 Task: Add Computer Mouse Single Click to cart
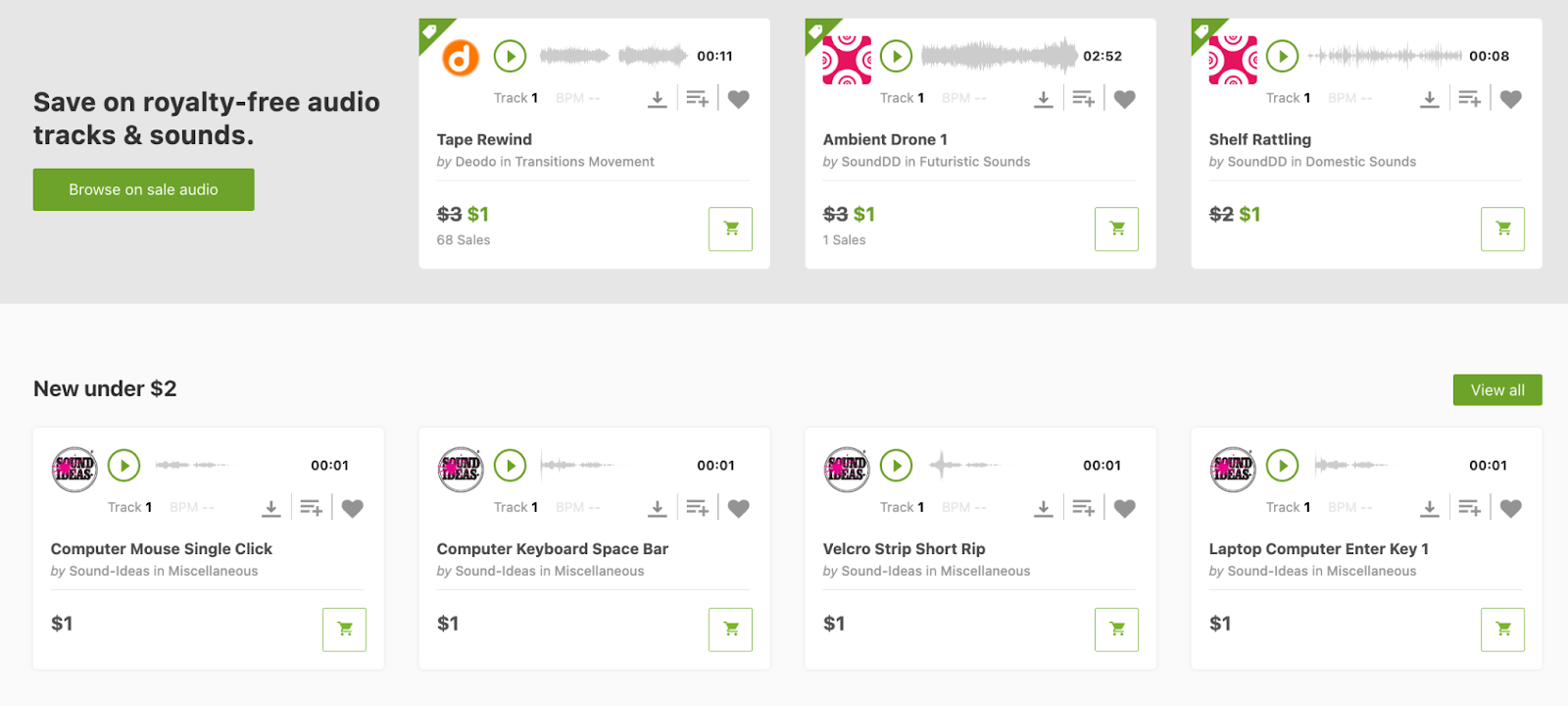(x=344, y=629)
